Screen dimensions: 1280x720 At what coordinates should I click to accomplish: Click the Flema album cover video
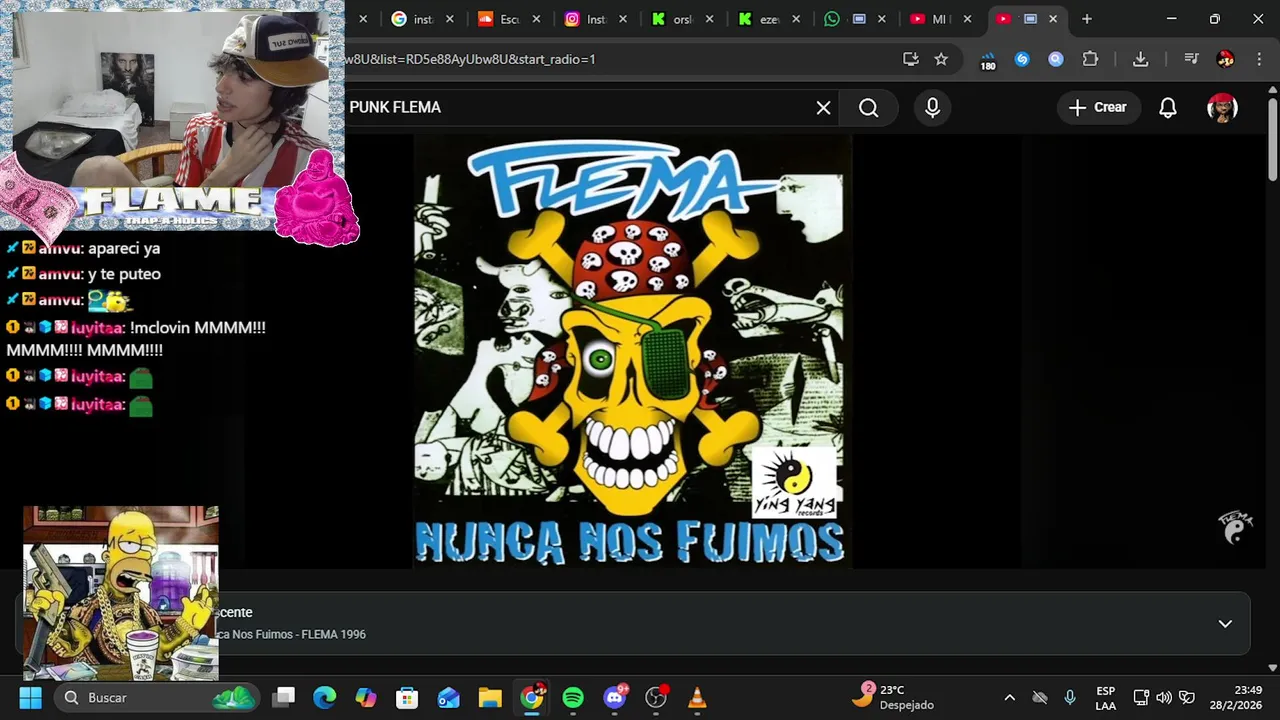(x=632, y=352)
